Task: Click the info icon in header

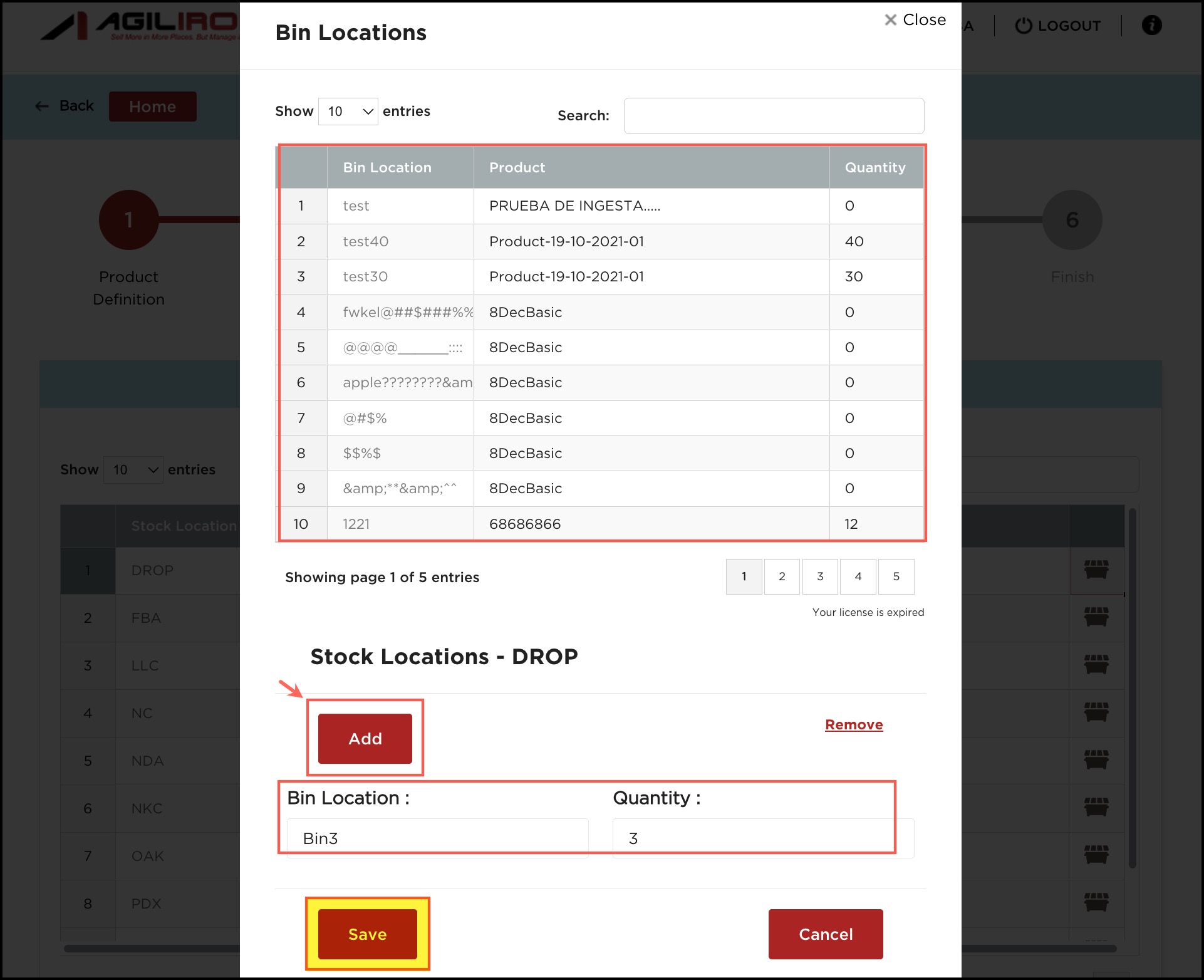Action: point(1151,25)
